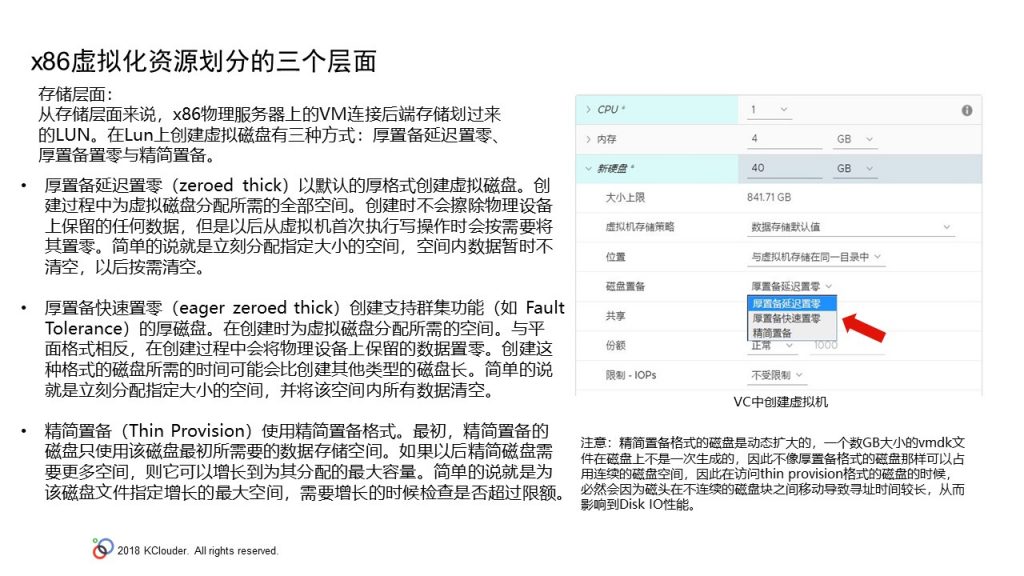
Task: Click the KClouder logo in the footer
Action: 103,549
